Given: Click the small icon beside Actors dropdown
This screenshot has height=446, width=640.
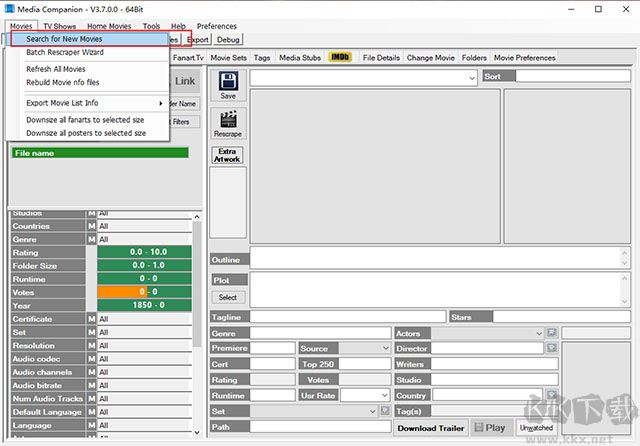Looking at the screenshot, I should pyautogui.click(x=551, y=332).
